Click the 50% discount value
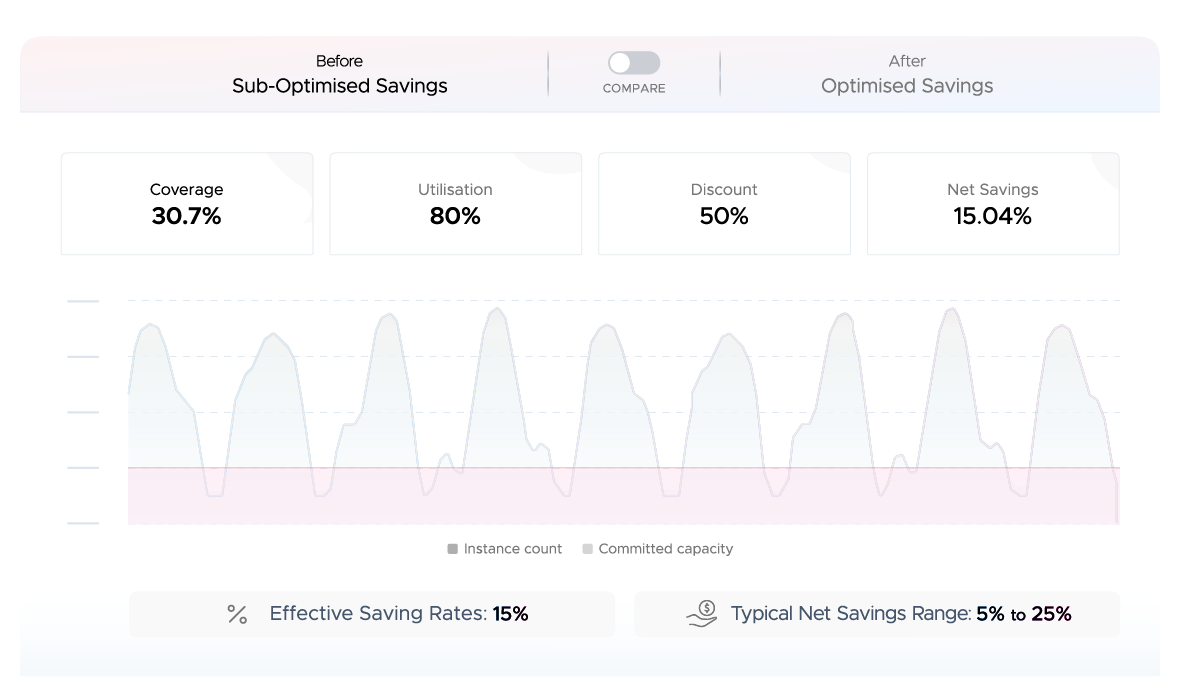 click(724, 217)
